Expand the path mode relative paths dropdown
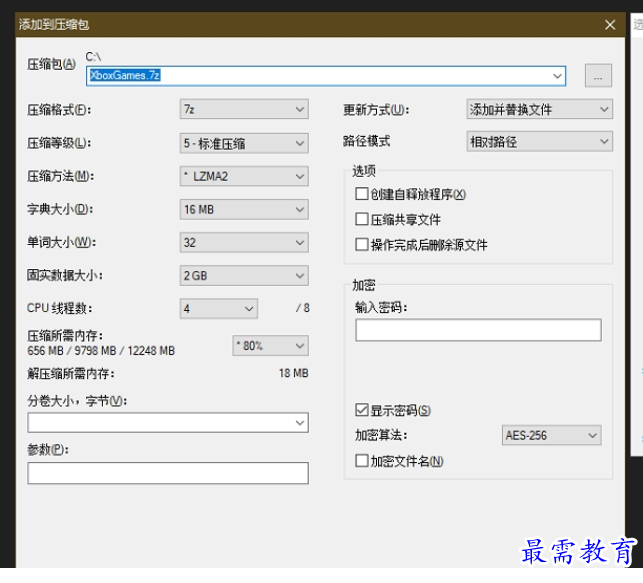The image size is (643, 583). [539, 142]
